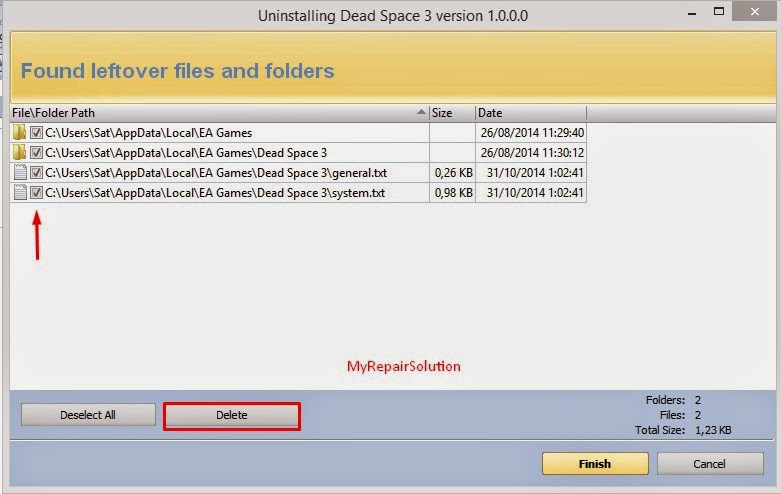Screen dimensions: 781x494
Task: Click the Finish button
Action: click(x=595, y=464)
